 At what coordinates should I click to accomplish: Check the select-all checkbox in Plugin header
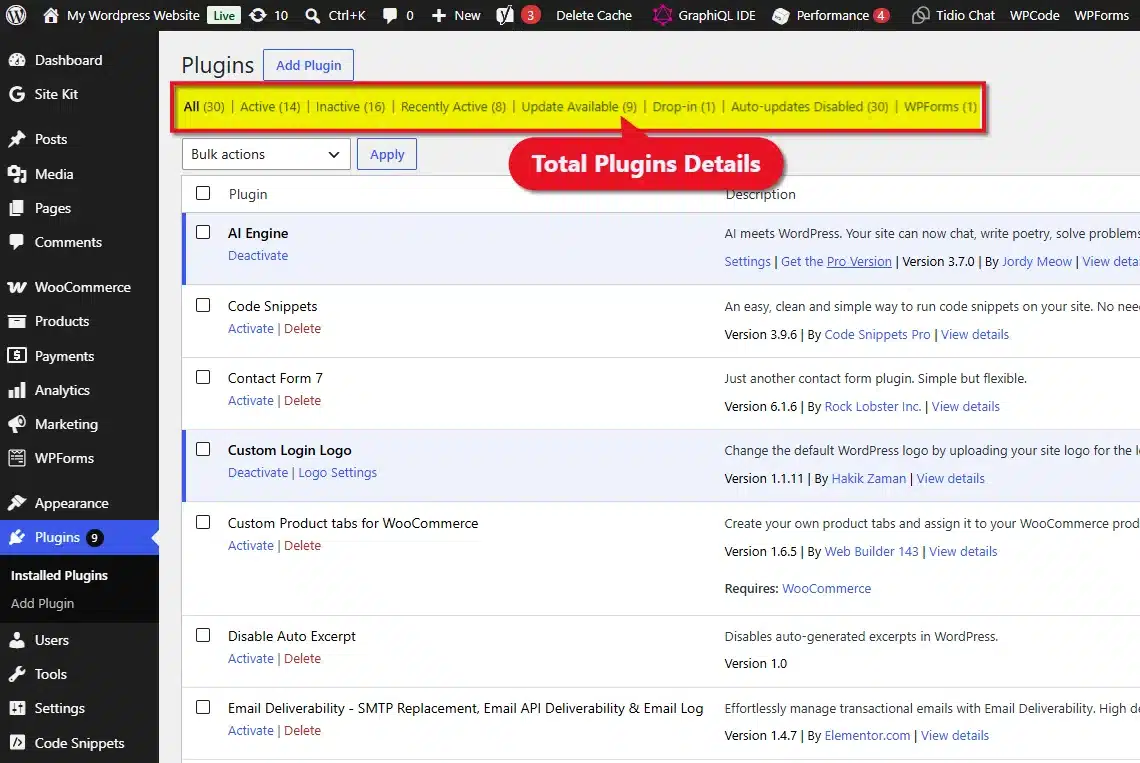coord(203,193)
